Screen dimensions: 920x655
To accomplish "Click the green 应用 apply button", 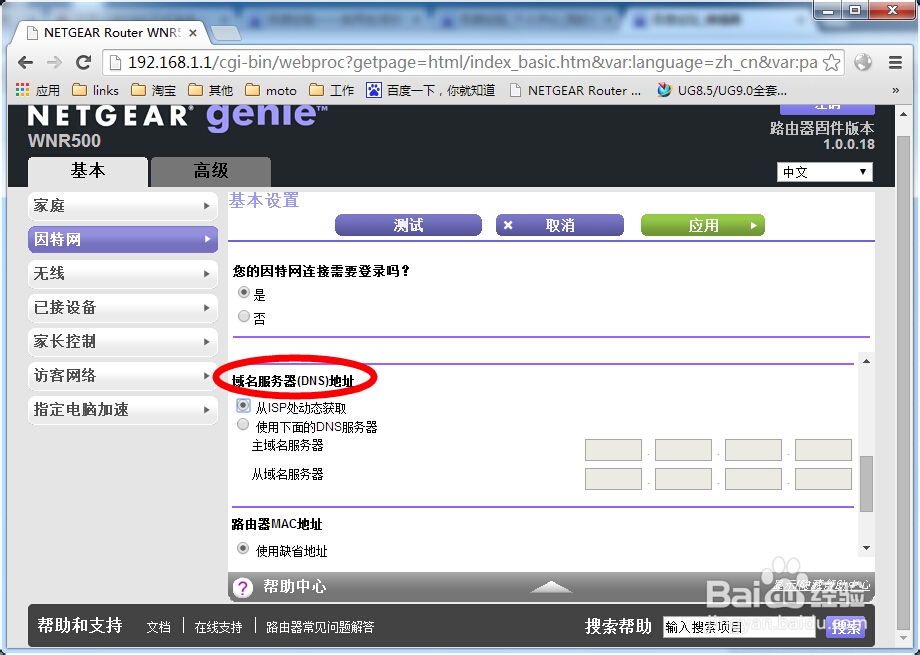I will coord(702,225).
